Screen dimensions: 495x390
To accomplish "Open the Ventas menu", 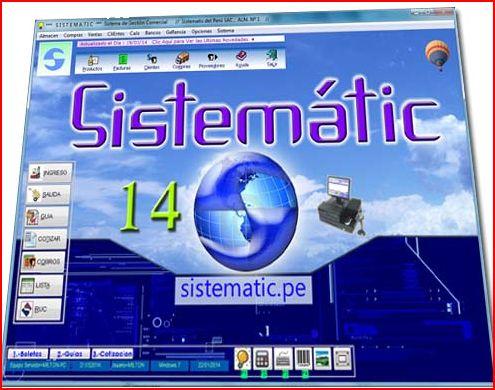I will coord(95,34).
